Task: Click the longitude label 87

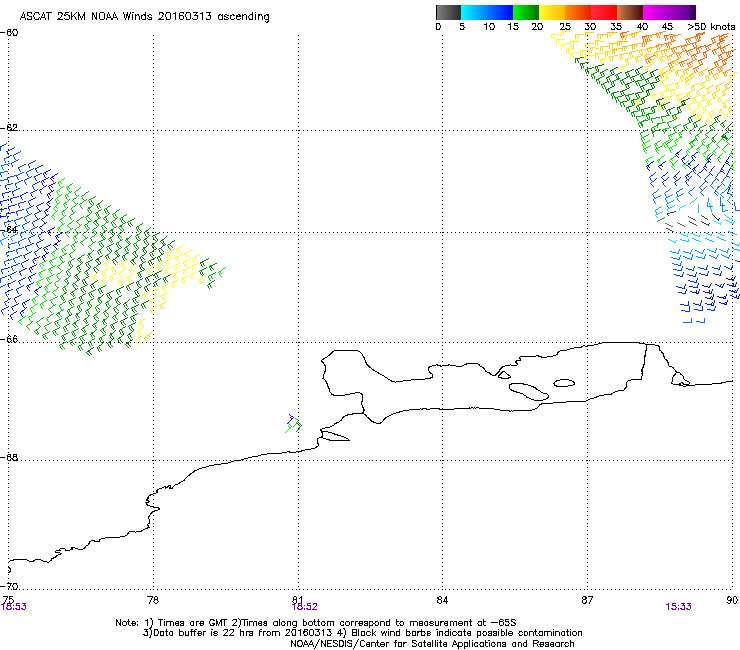Action: point(587,599)
